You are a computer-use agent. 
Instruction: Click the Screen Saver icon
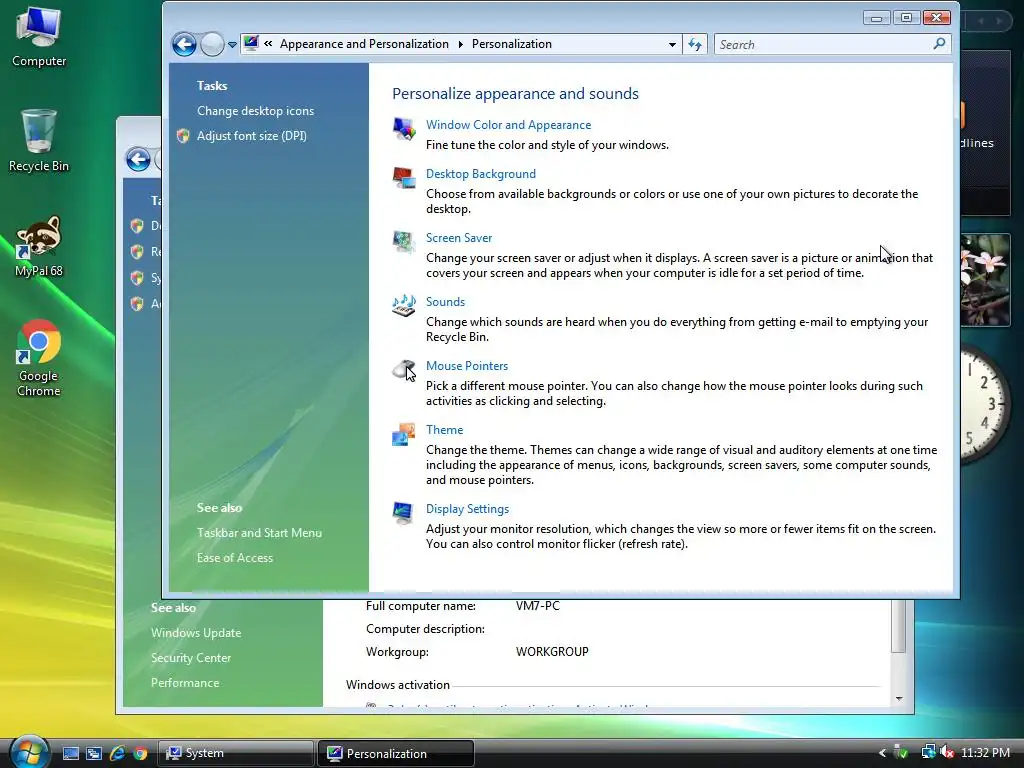click(x=404, y=241)
